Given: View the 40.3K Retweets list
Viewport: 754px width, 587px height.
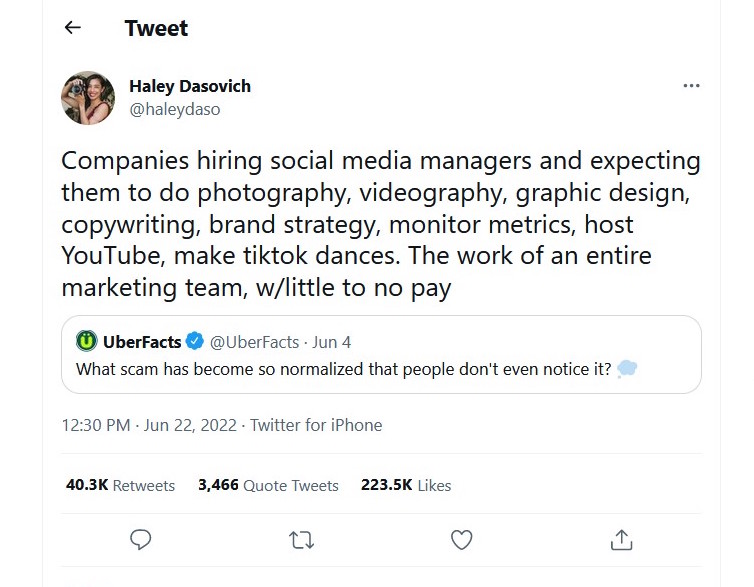Looking at the screenshot, I should (120, 485).
